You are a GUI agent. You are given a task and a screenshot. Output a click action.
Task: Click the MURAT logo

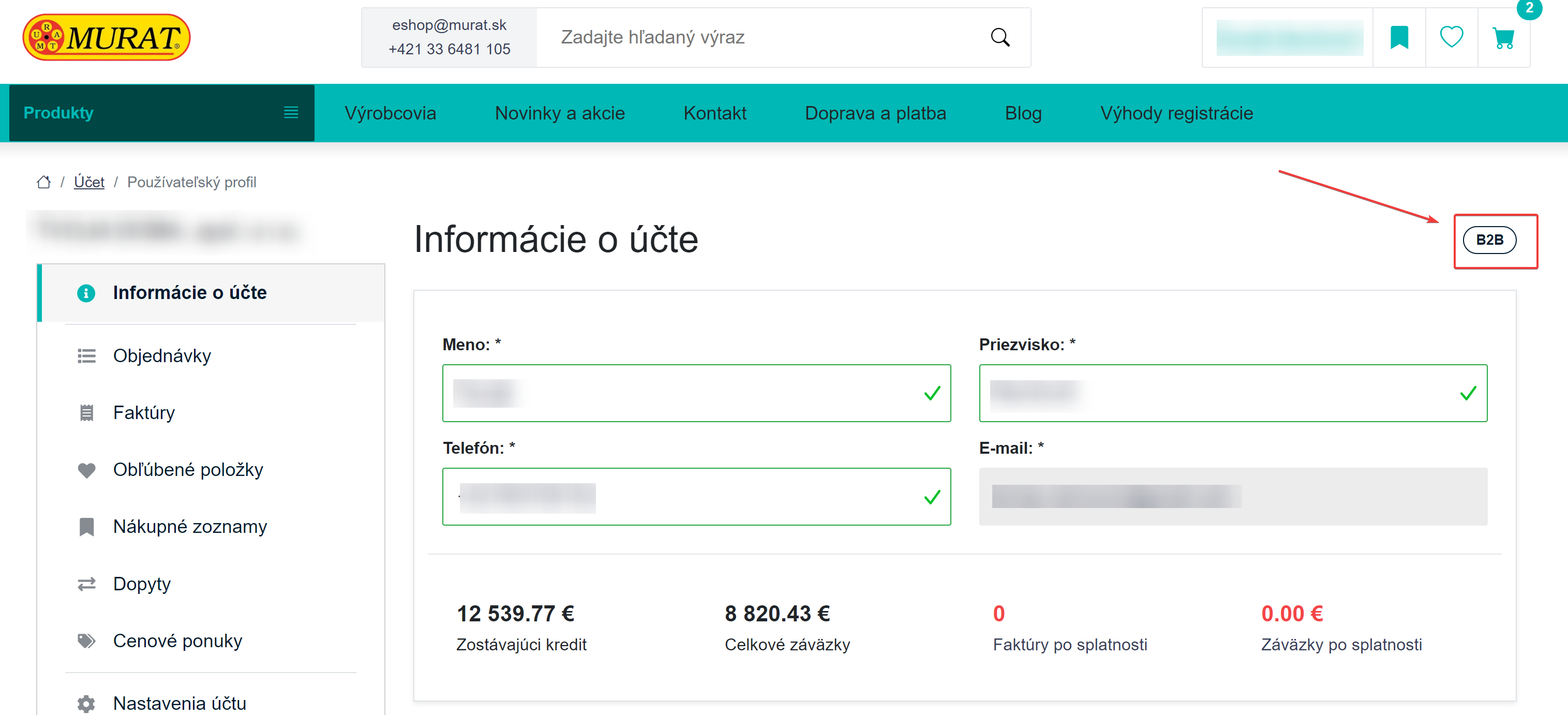coord(107,38)
